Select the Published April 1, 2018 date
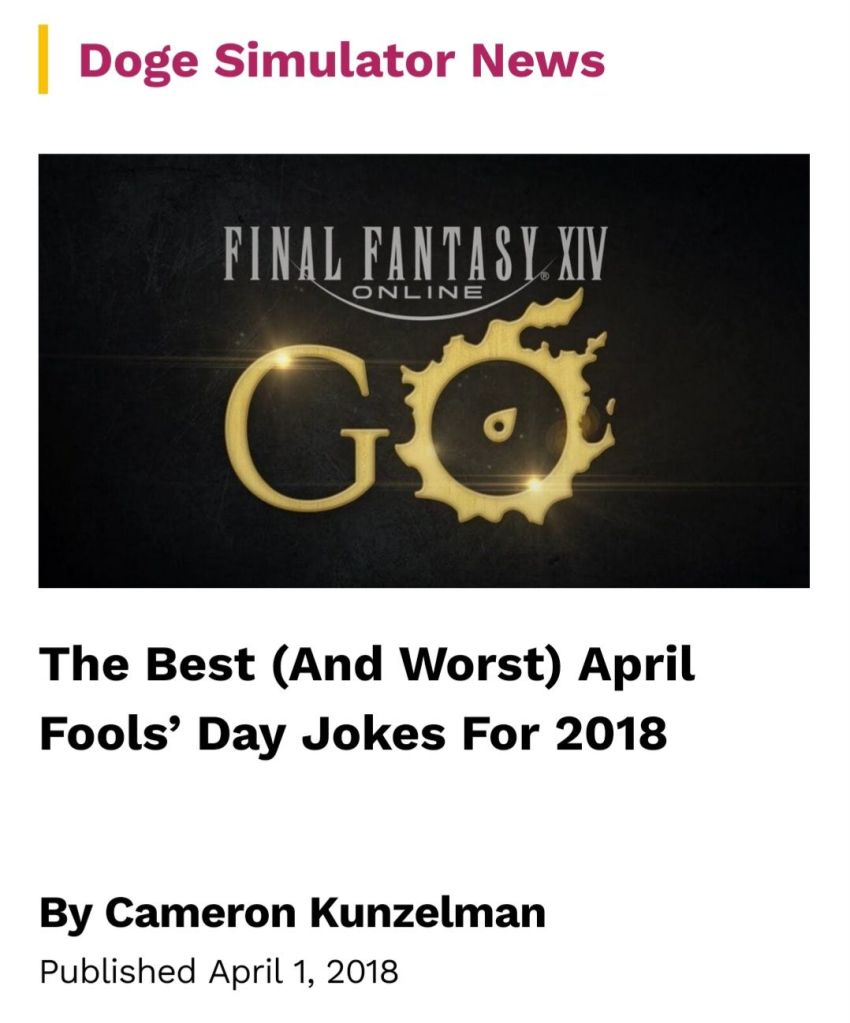Image resolution: width=850 pixels, height=1023 pixels. click(x=218, y=970)
